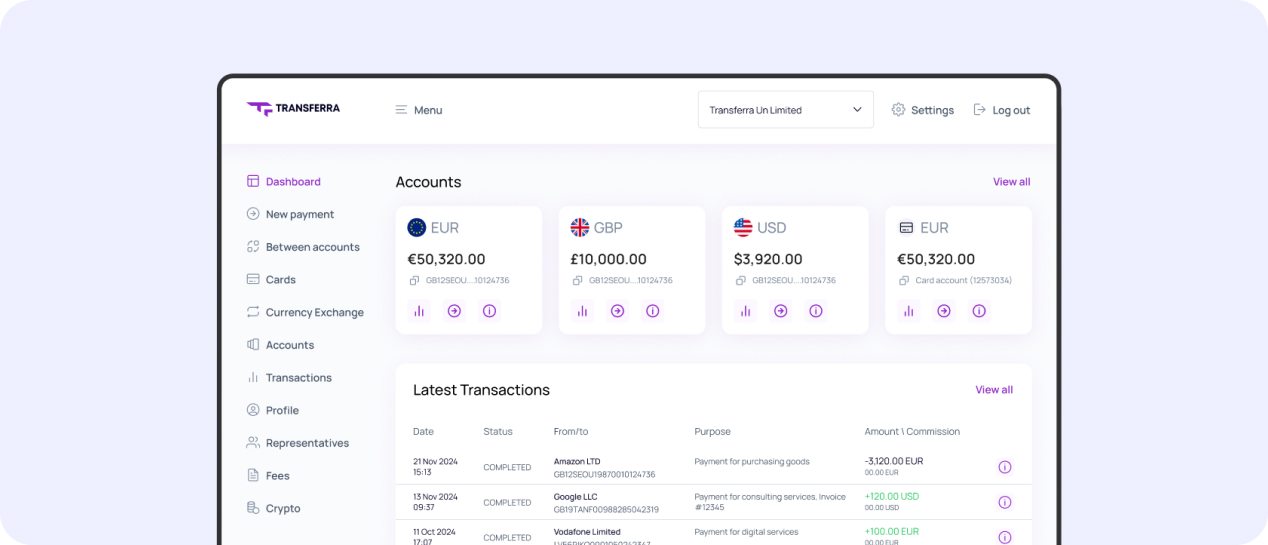Go to Between accounts in sidebar

pyautogui.click(x=312, y=247)
